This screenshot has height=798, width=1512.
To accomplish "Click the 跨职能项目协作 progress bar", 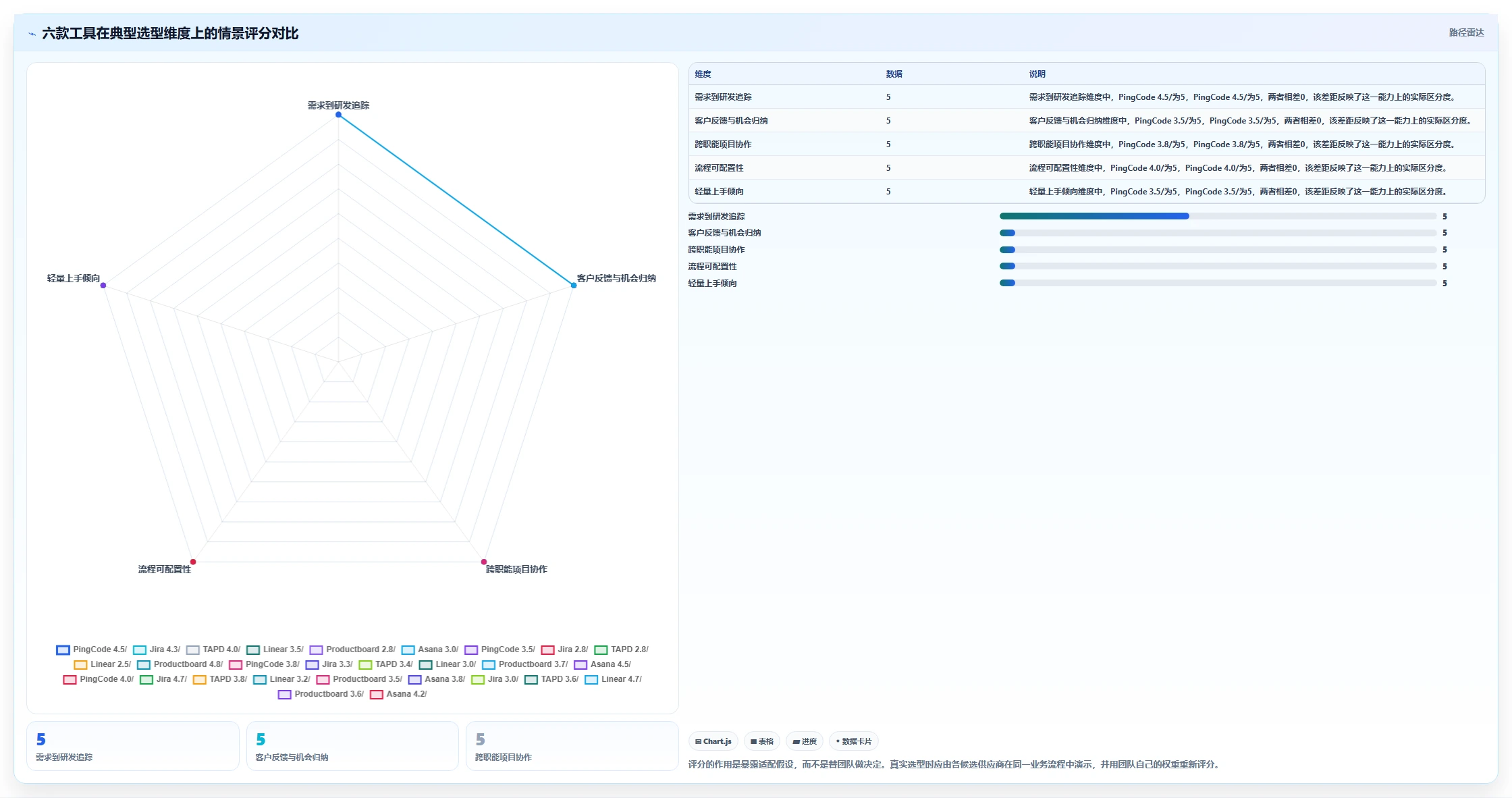I will [1218, 250].
